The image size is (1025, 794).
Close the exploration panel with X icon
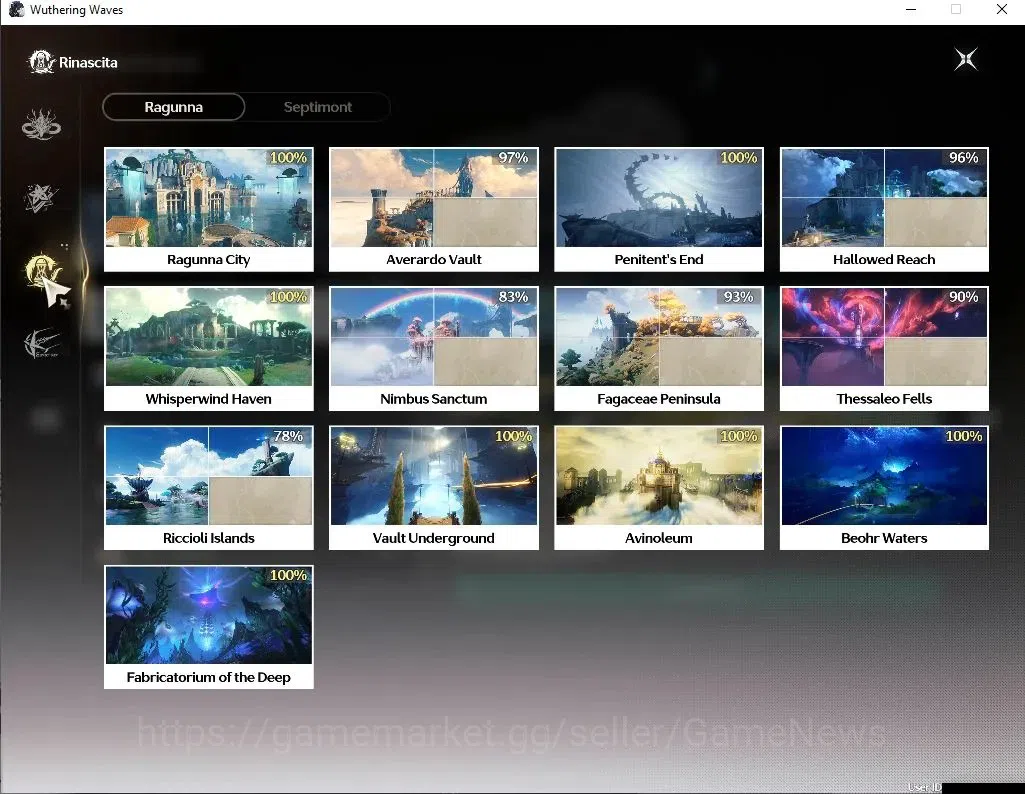point(966,59)
